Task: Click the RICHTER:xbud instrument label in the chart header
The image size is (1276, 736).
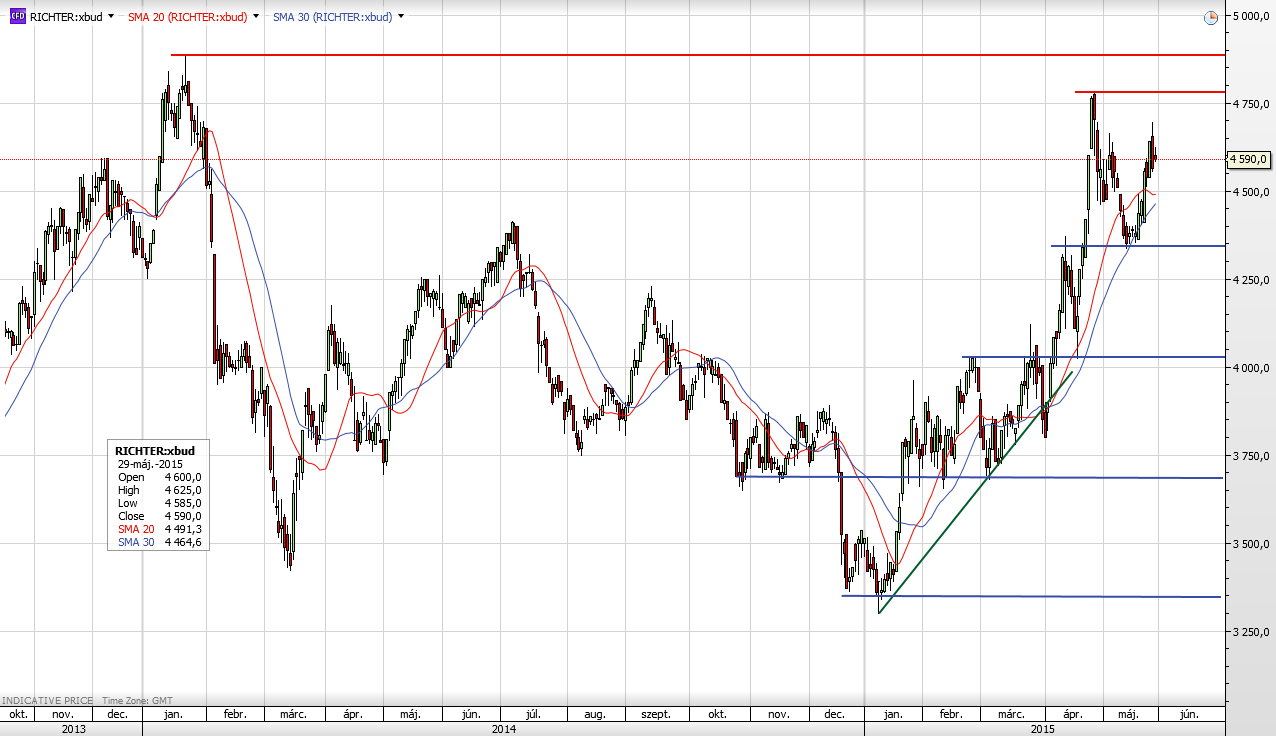Action: coord(67,17)
